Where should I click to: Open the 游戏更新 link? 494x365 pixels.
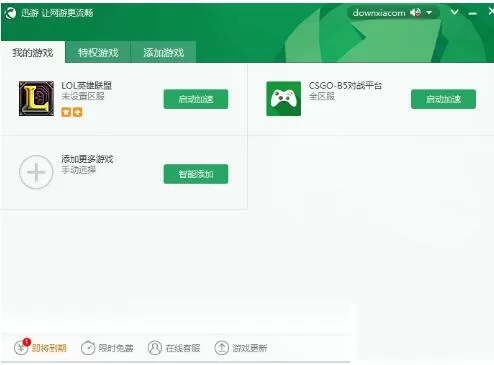pyautogui.click(x=250, y=348)
